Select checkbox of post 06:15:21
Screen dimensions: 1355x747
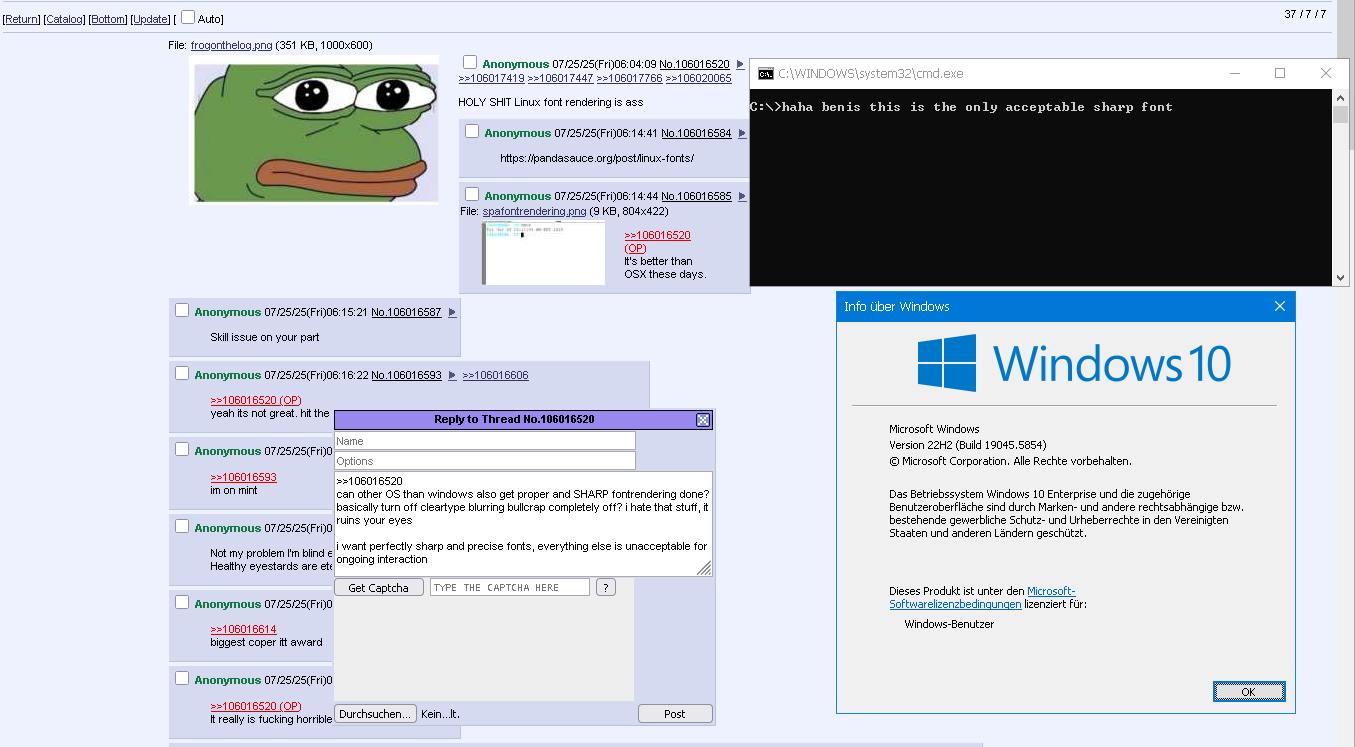[x=182, y=310]
